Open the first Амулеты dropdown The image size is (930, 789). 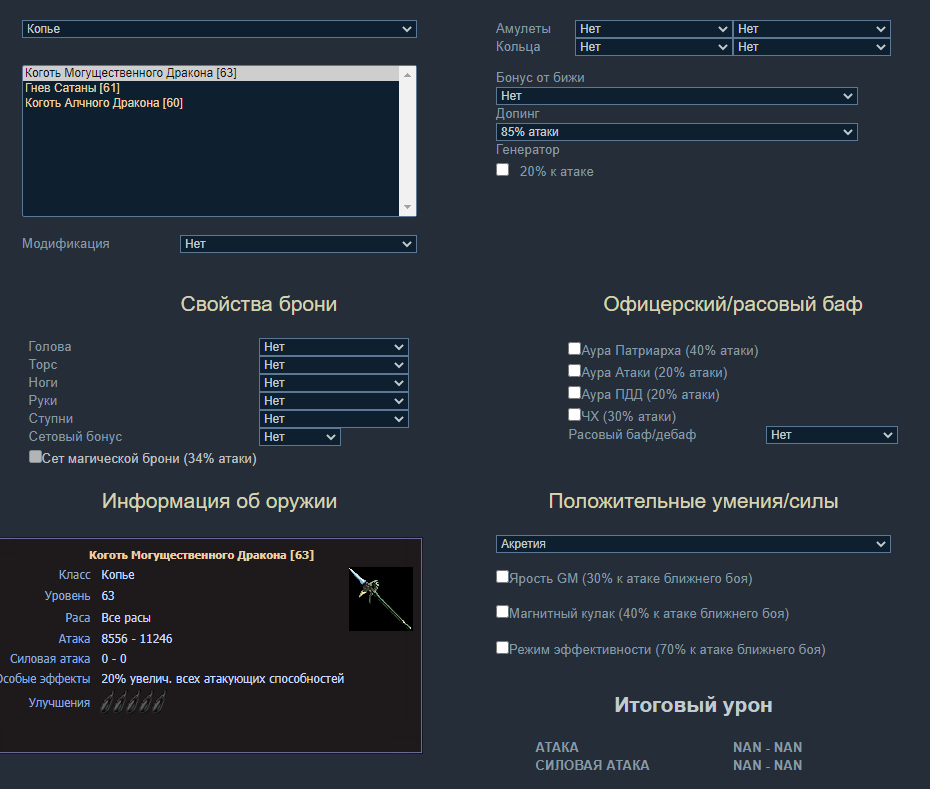click(x=653, y=29)
